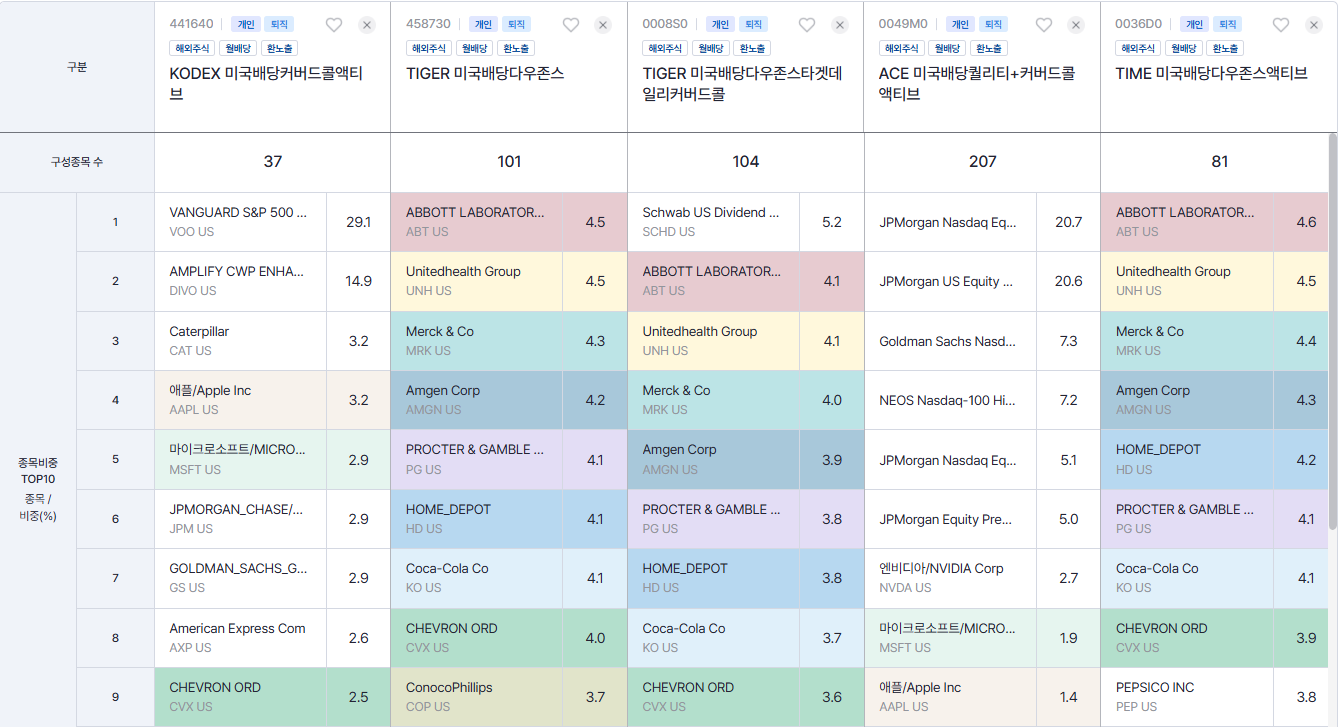
Task: Click the 월배당 tag in the KODEX column
Action: pyautogui.click(x=238, y=48)
